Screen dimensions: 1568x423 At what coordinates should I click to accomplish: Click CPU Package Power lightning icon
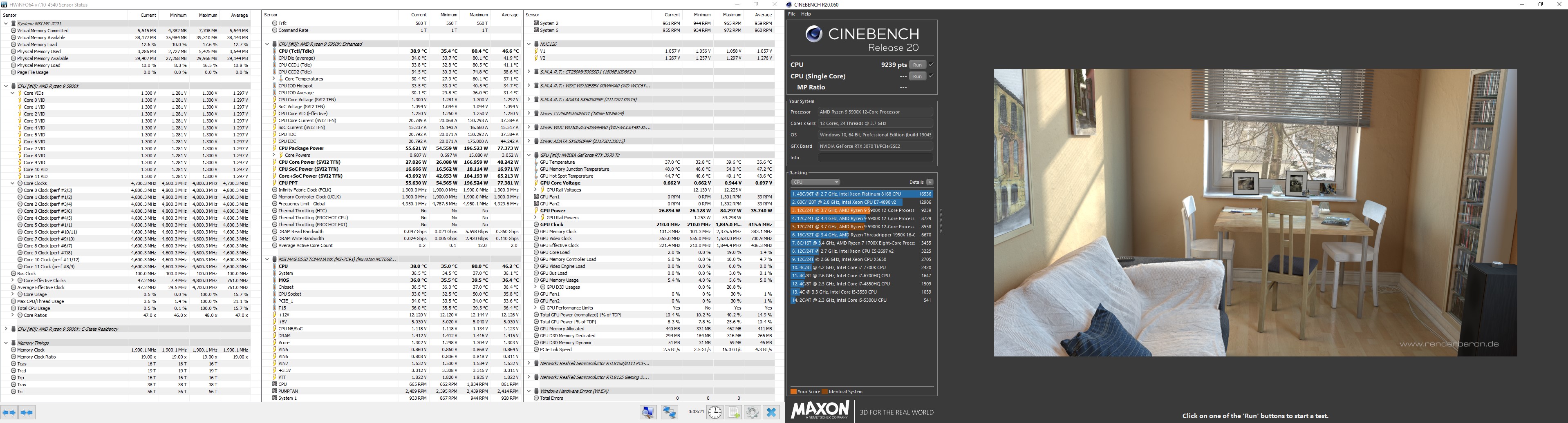pyautogui.click(x=275, y=148)
